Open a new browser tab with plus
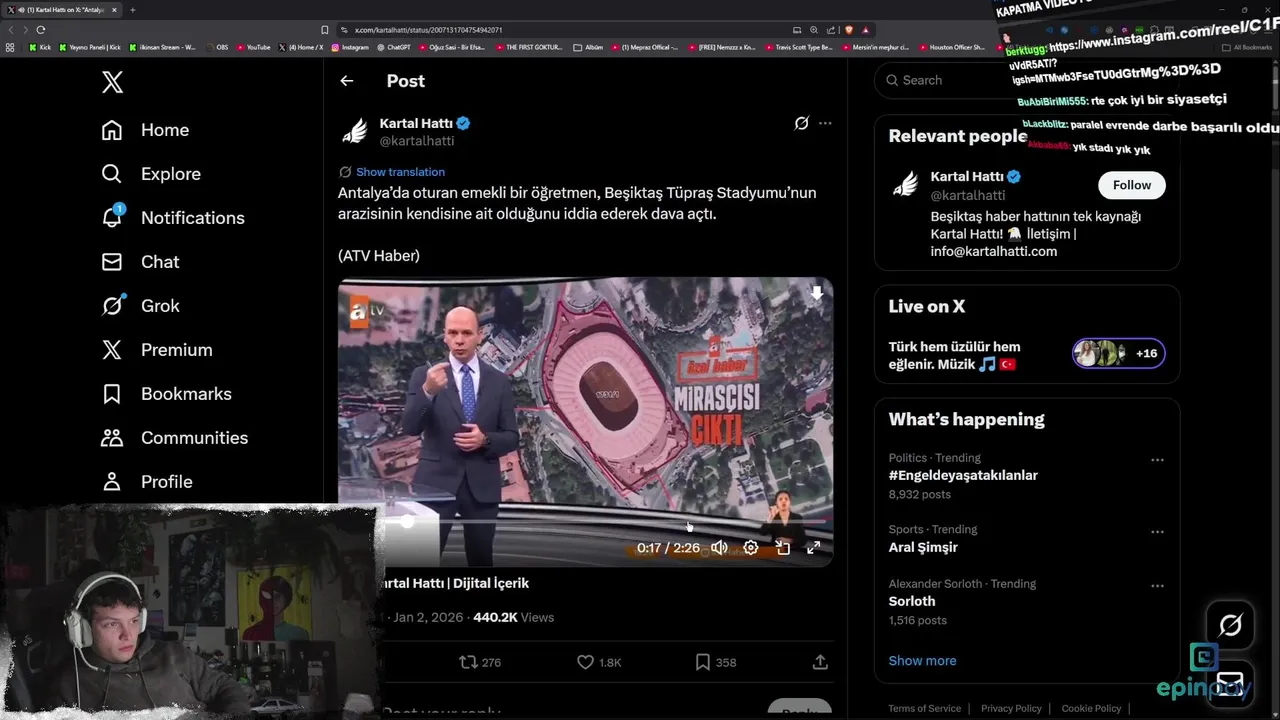Viewport: 1280px width, 720px height. tap(132, 10)
